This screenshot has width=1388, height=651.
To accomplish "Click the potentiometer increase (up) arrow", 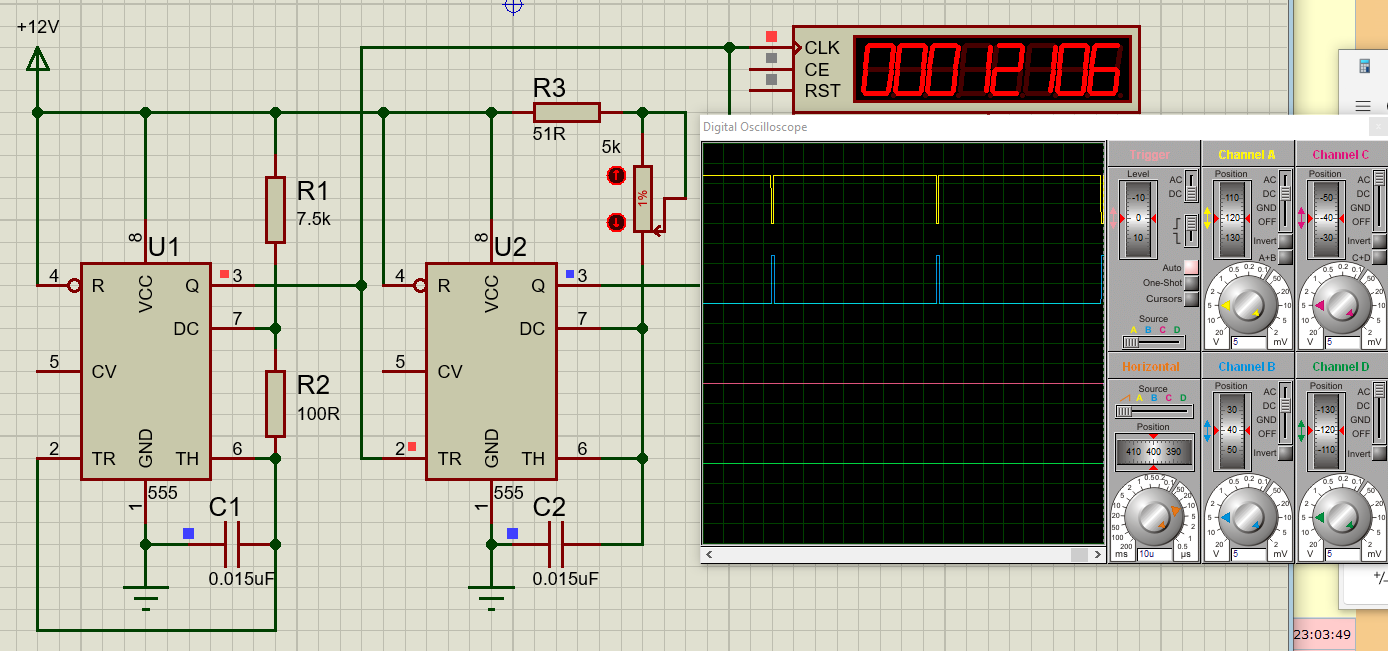I will (x=616, y=176).
